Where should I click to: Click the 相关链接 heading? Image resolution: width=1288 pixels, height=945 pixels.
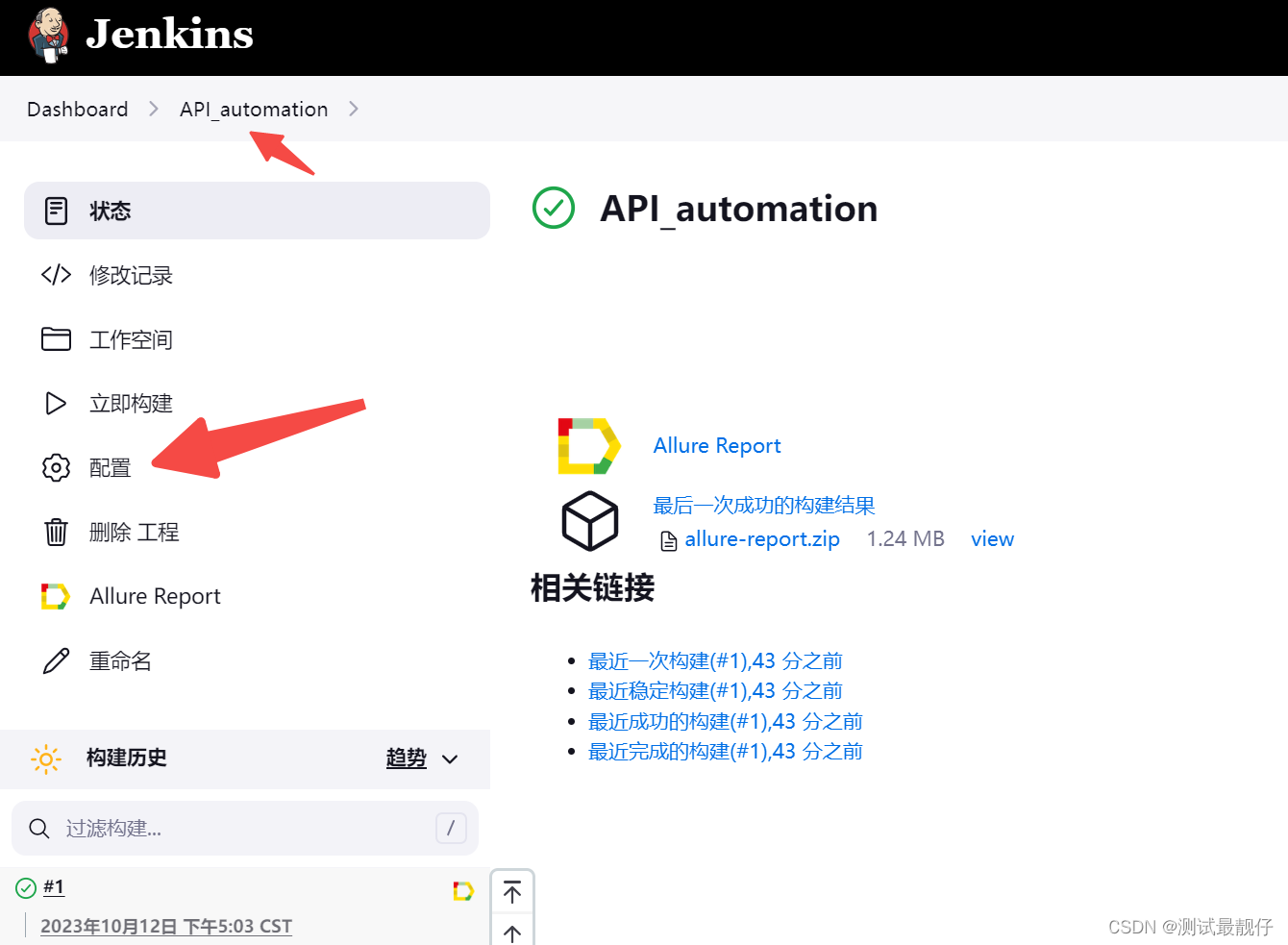(592, 587)
